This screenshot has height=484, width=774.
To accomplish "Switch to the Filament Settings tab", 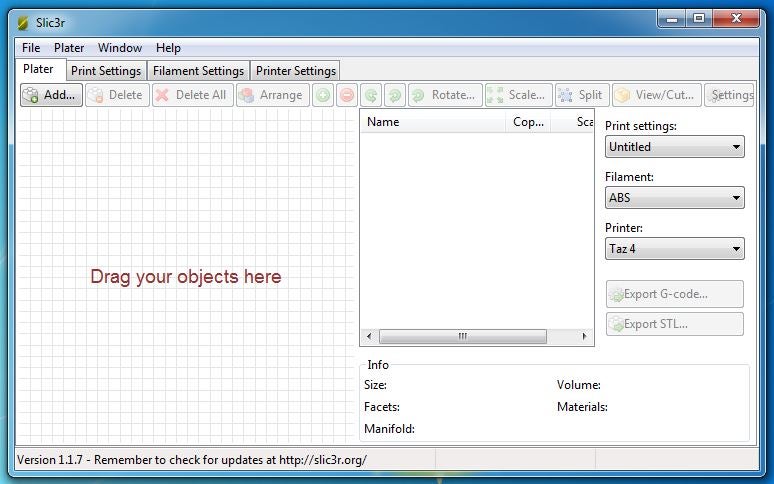I will (x=198, y=71).
